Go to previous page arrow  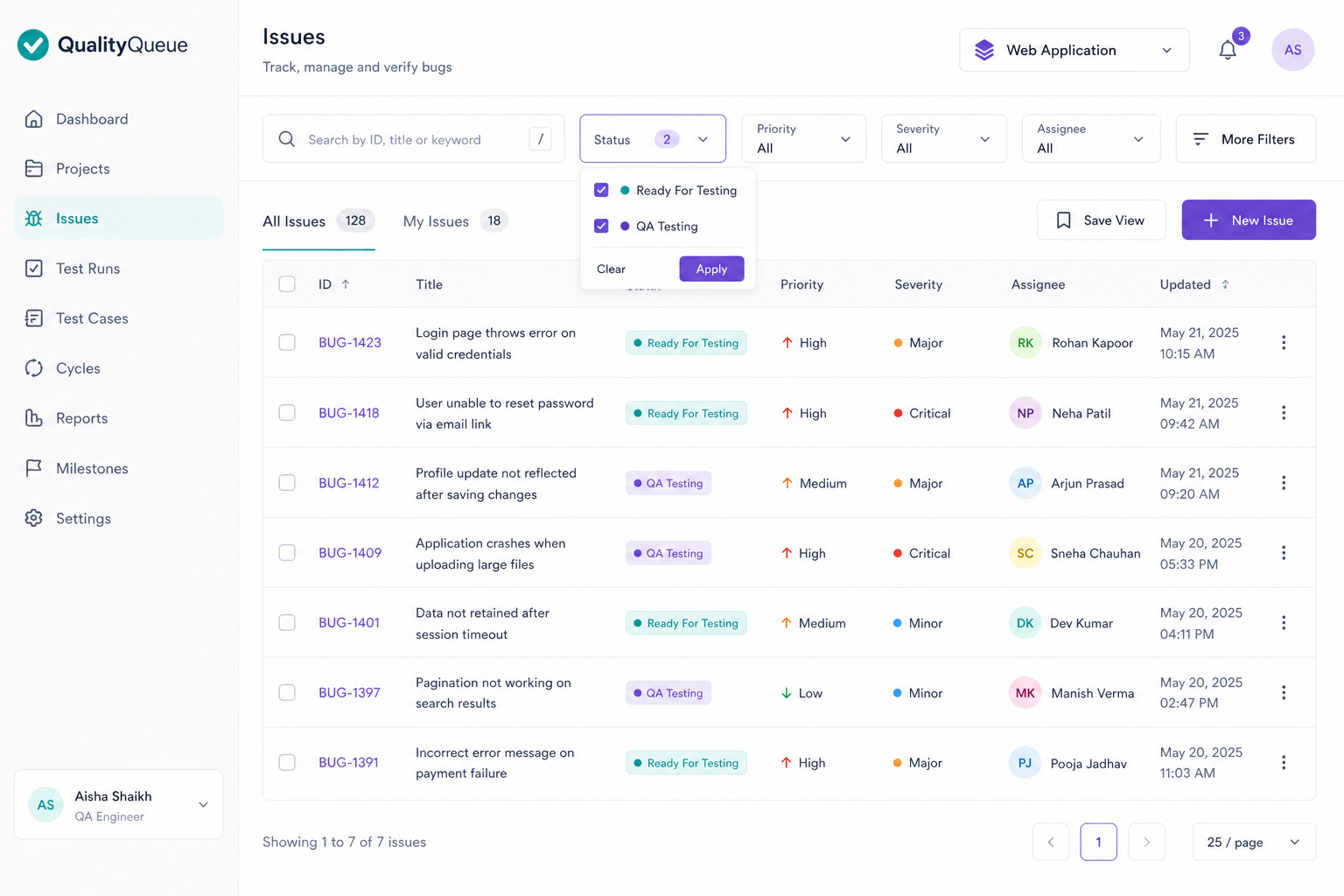1051,842
